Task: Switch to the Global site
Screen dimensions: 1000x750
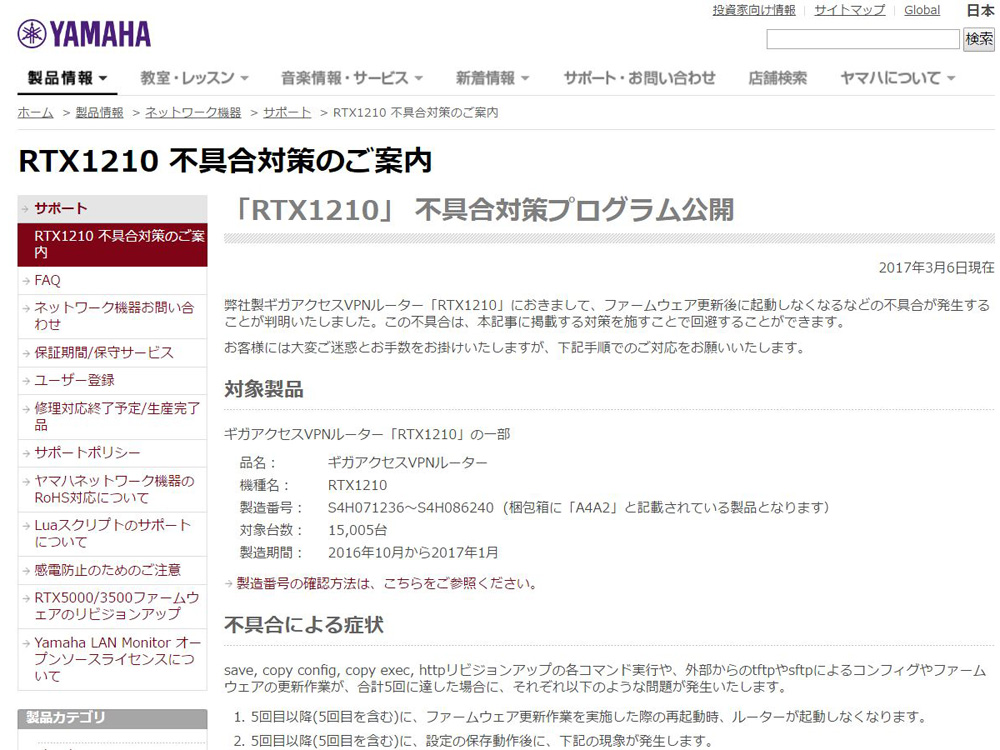Action: pos(921,9)
